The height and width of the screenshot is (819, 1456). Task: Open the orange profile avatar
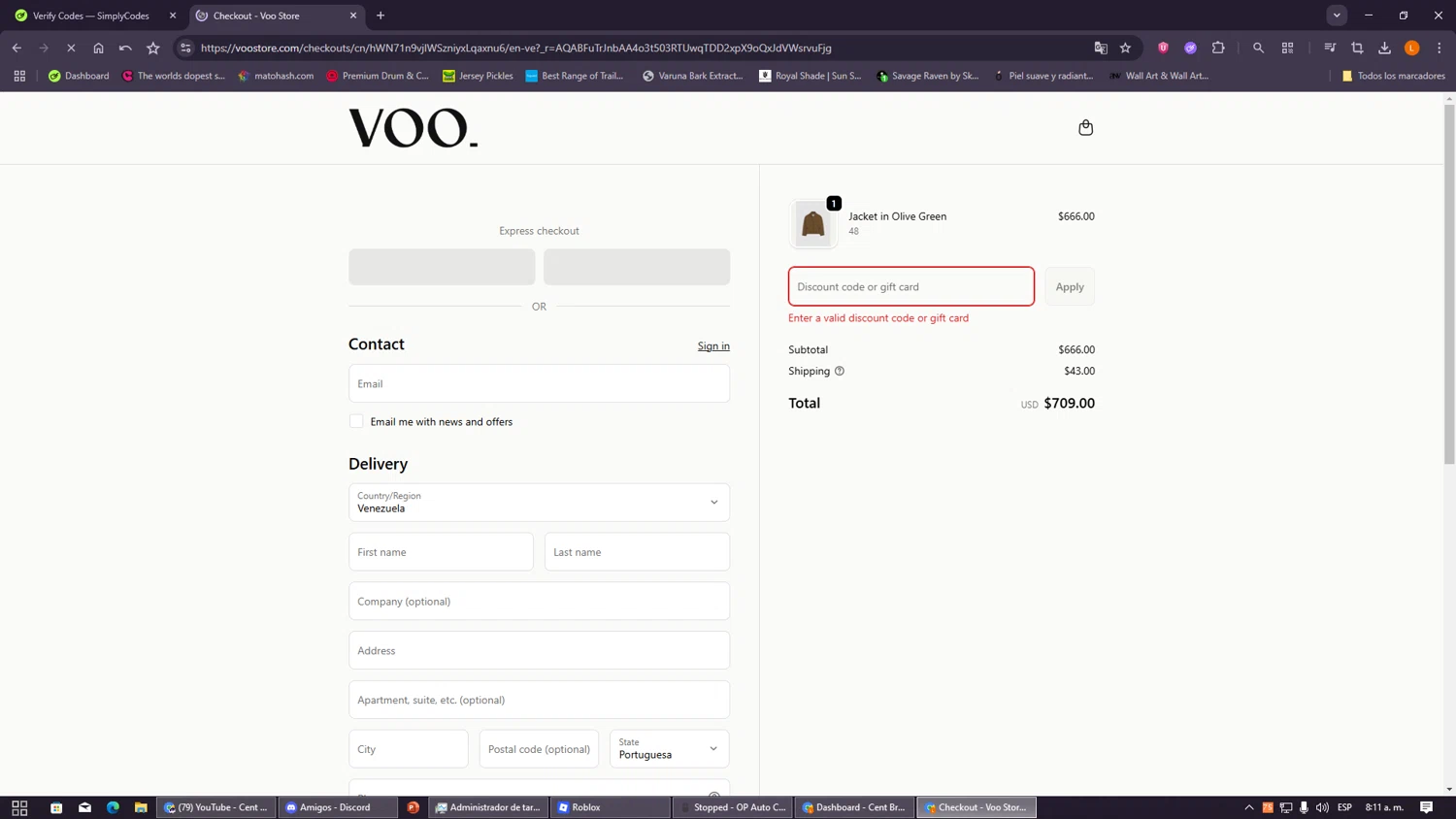1412,48
